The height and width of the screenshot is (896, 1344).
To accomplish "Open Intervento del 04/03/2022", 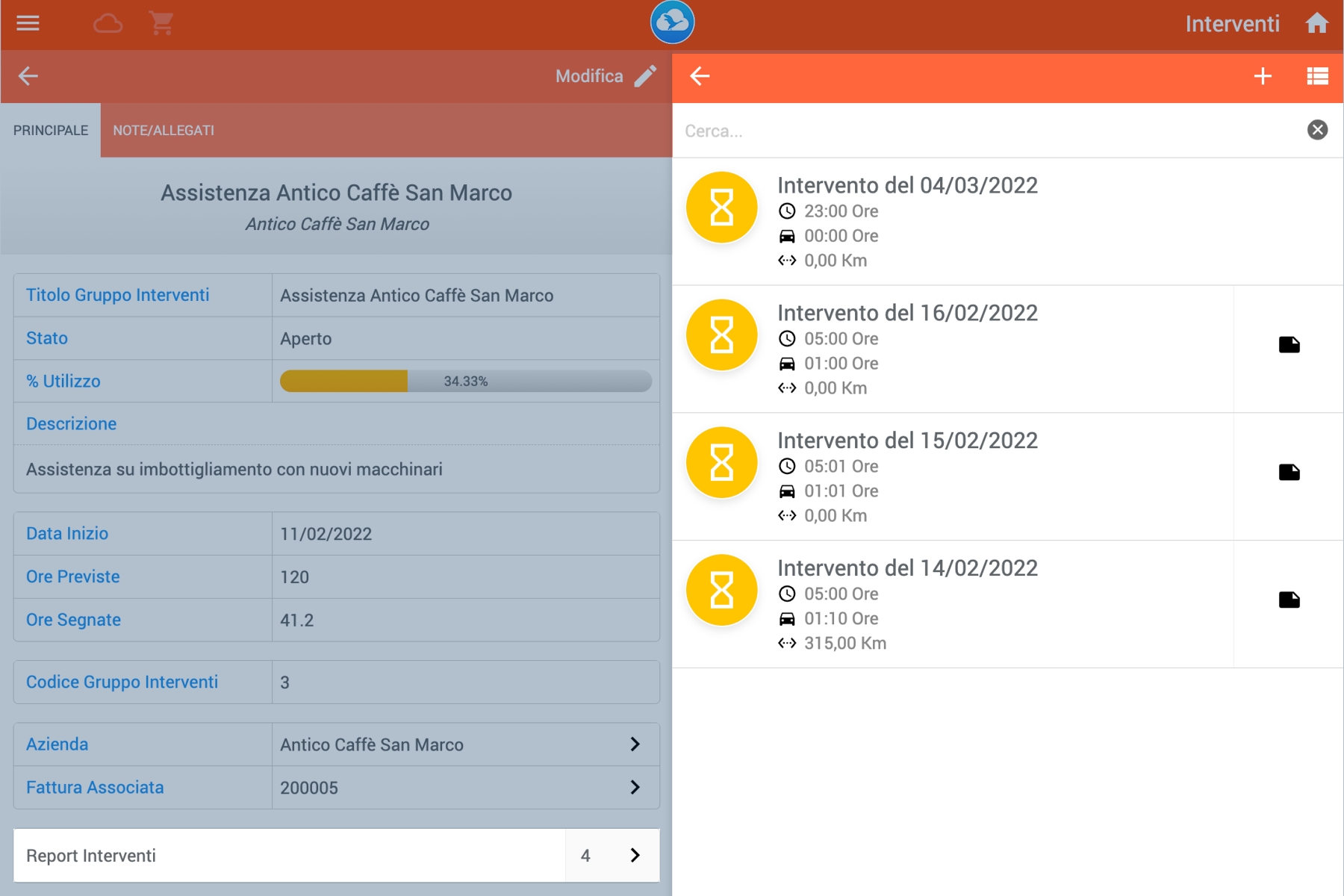I will (907, 185).
